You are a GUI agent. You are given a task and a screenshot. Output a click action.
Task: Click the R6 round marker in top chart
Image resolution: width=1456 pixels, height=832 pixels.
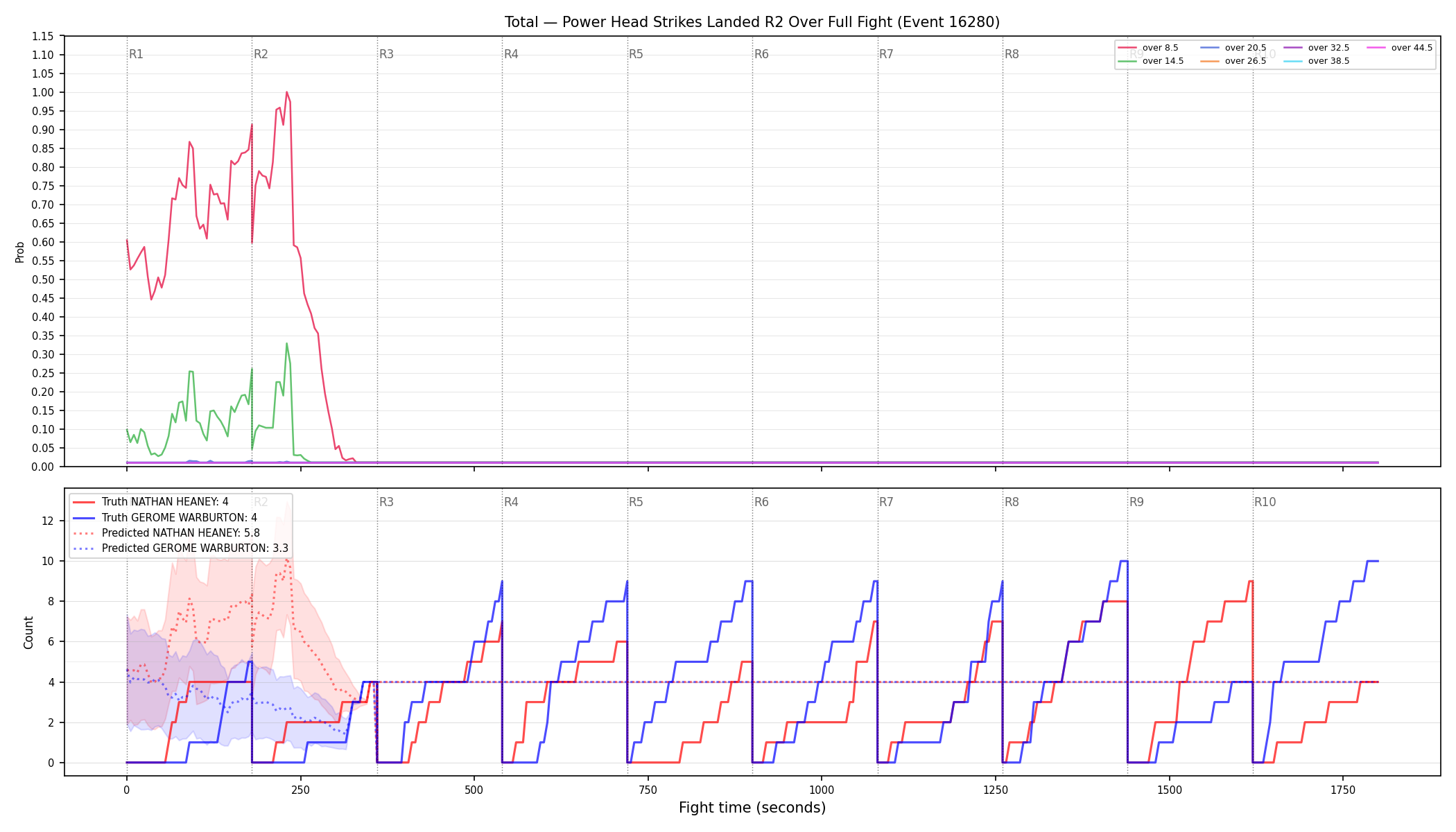761,54
